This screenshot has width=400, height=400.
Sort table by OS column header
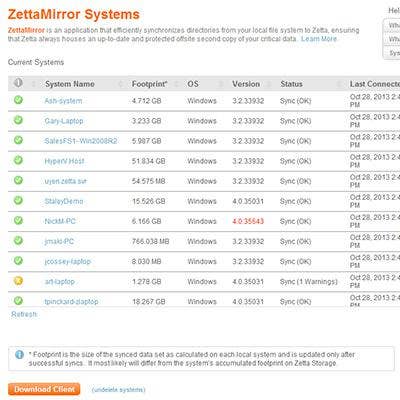(193, 84)
